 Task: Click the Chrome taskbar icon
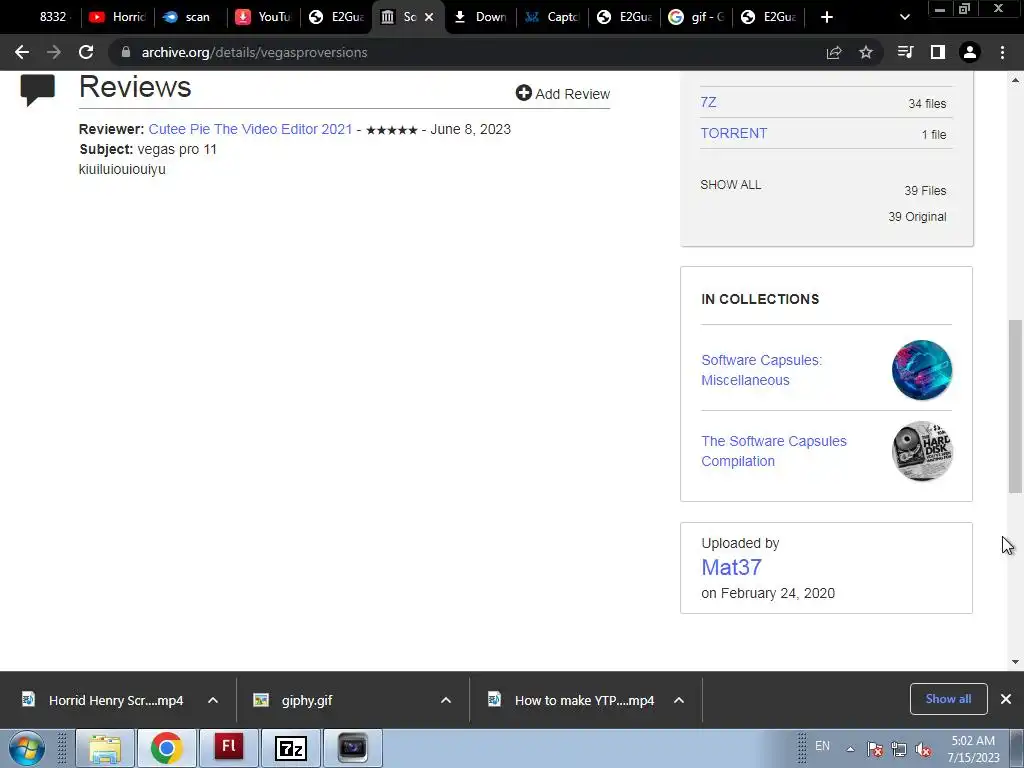[167, 748]
